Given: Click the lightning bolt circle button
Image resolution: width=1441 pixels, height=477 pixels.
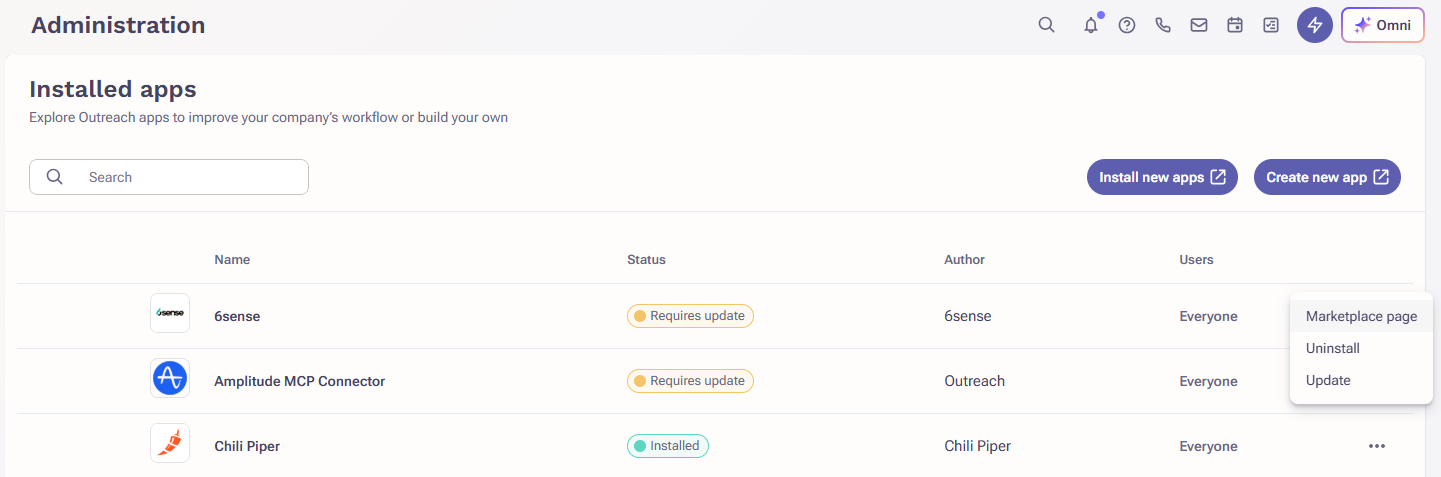Looking at the screenshot, I should pyautogui.click(x=1315, y=25).
